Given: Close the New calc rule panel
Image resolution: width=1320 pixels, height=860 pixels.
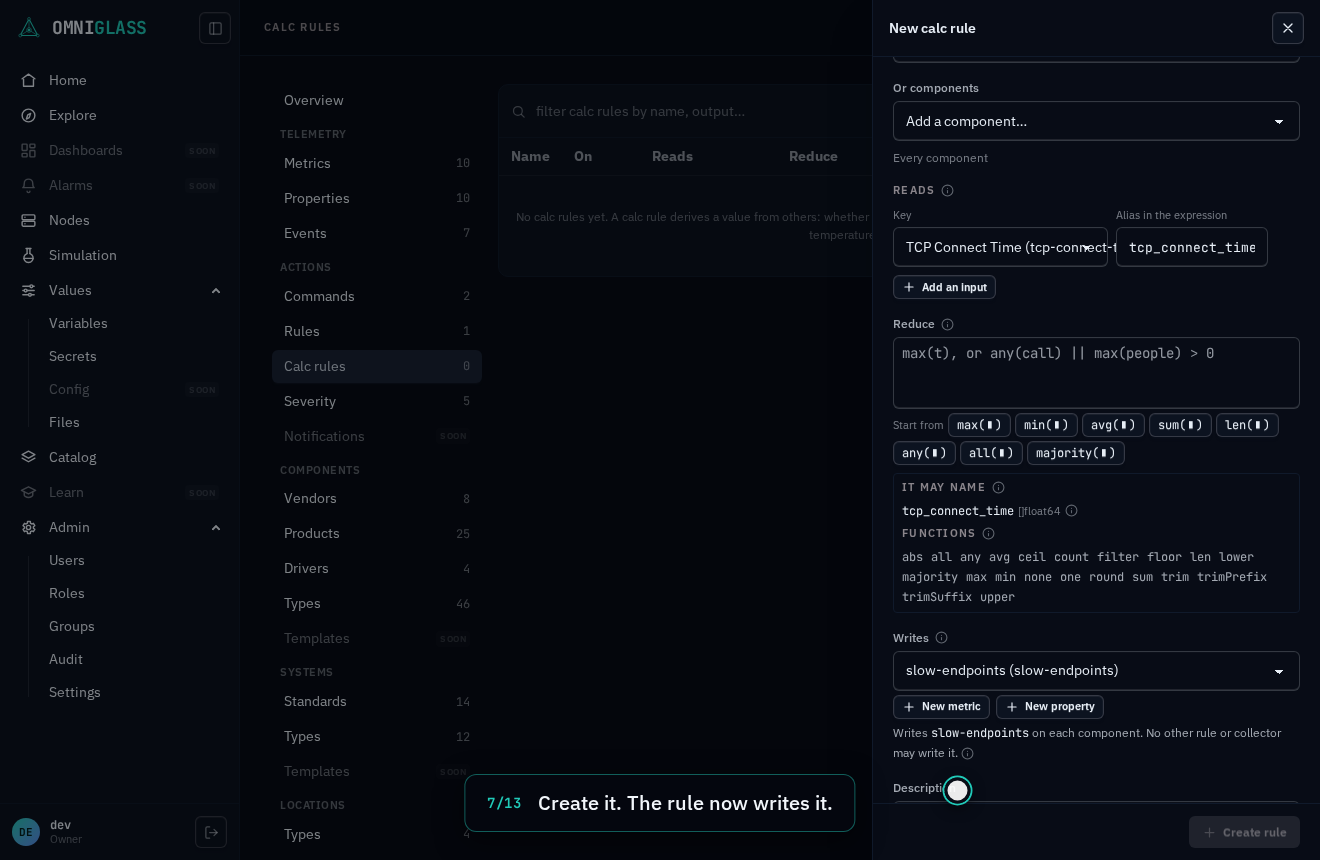Looking at the screenshot, I should pos(1288,28).
